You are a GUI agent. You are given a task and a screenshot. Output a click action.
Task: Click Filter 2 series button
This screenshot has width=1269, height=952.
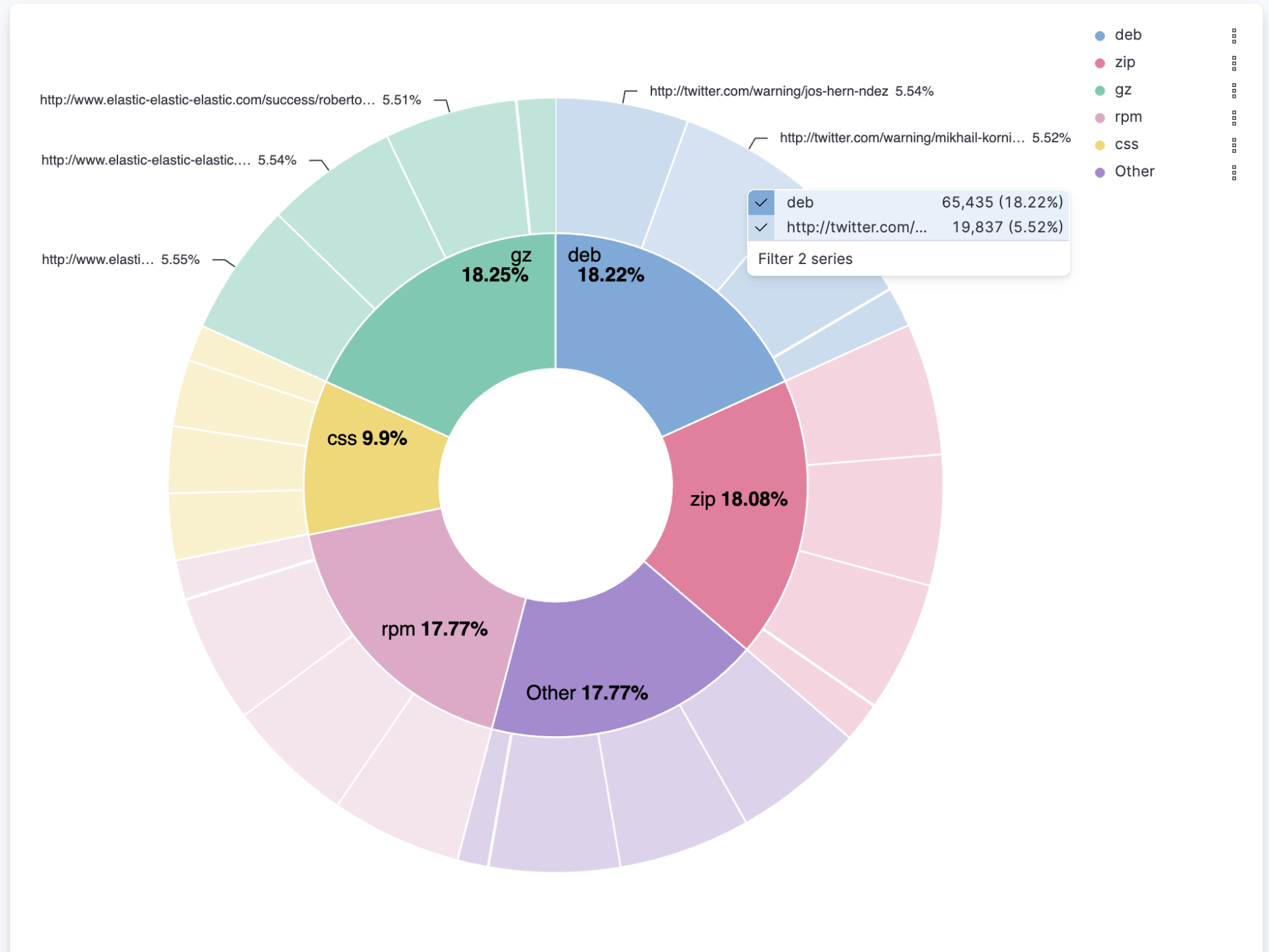click(x=804, y=259)
